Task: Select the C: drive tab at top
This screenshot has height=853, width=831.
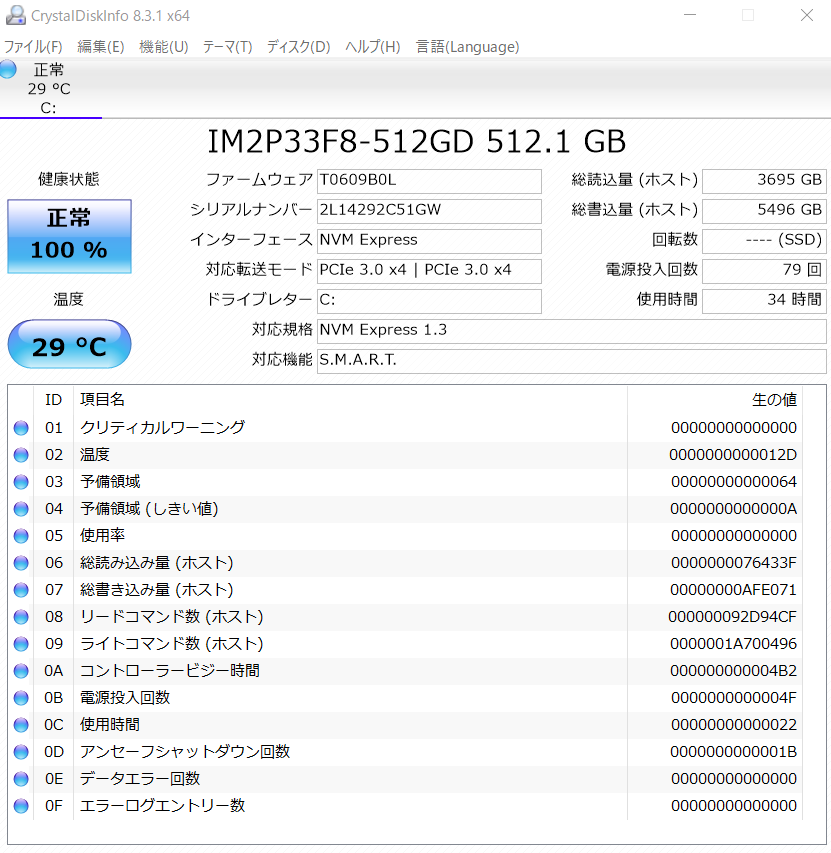Action: click(x=49, y=89)
